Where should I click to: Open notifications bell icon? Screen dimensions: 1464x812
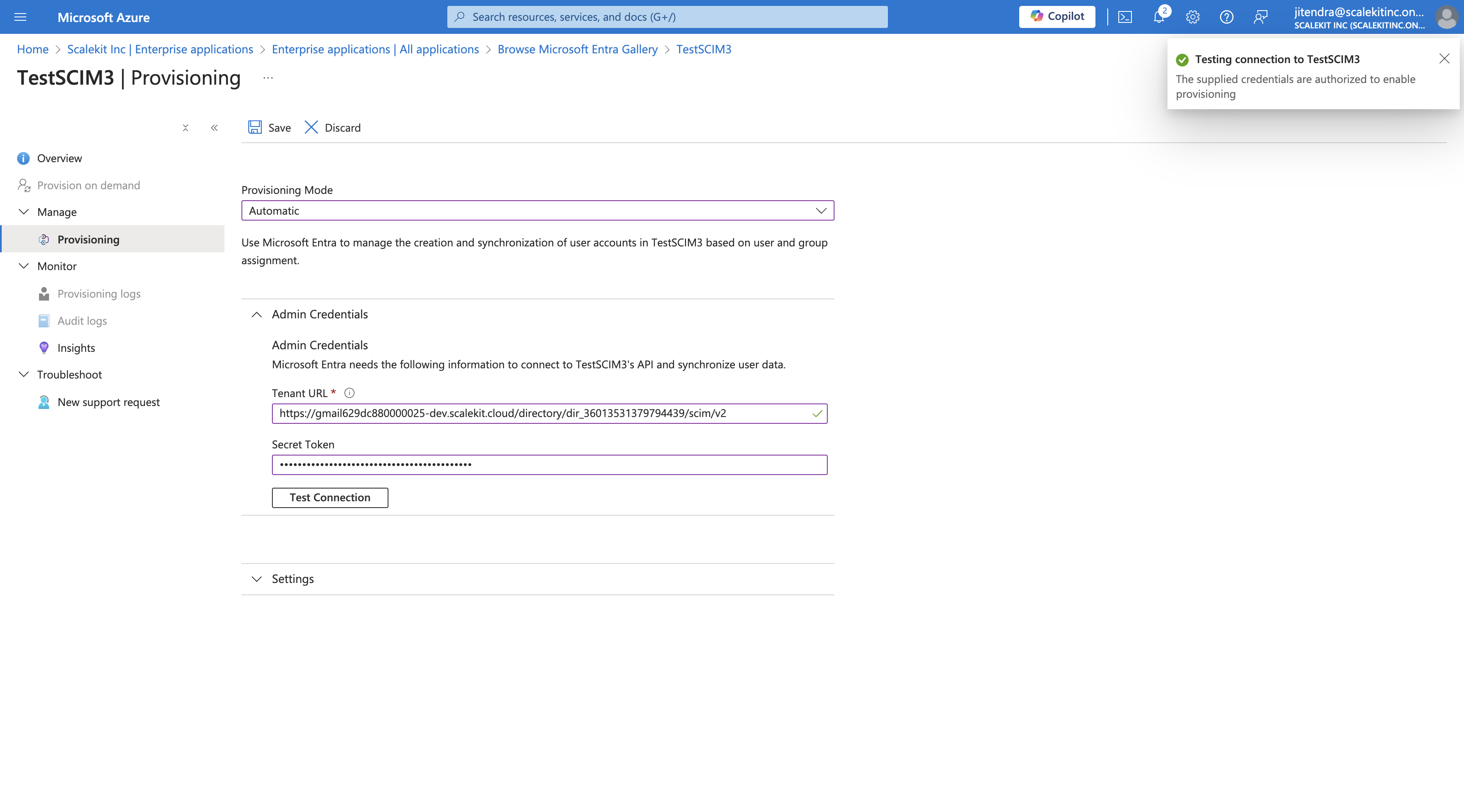tap(1159, 17)
